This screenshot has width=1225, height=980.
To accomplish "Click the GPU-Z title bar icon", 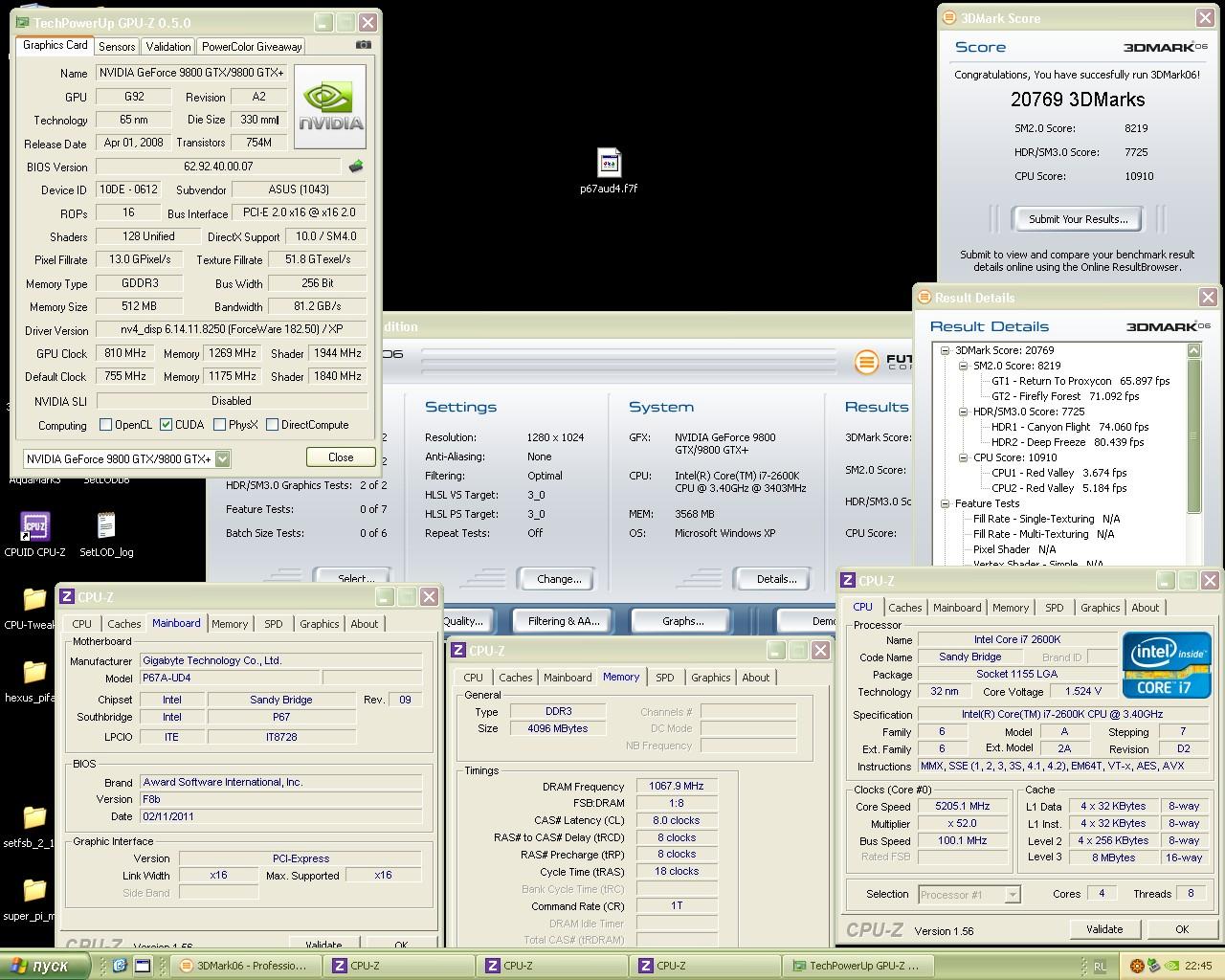I will [x=22, y=22].
